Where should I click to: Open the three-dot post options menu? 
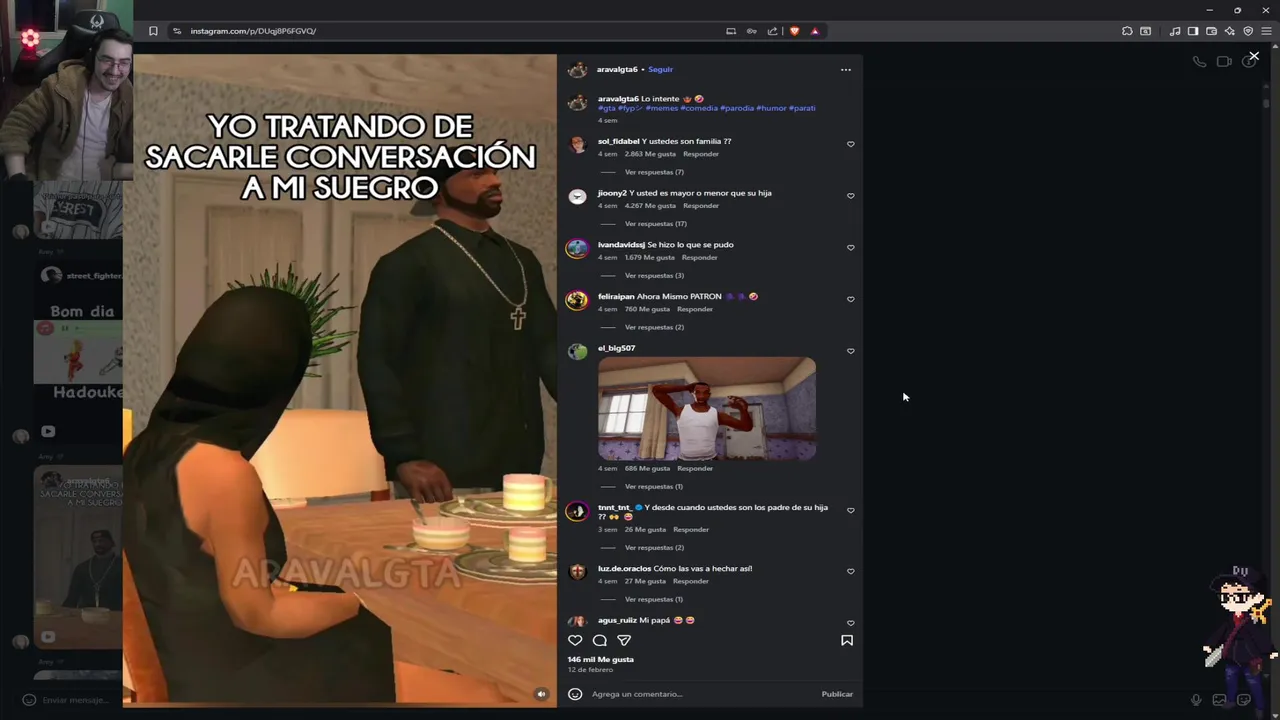(x=846, y=70)
